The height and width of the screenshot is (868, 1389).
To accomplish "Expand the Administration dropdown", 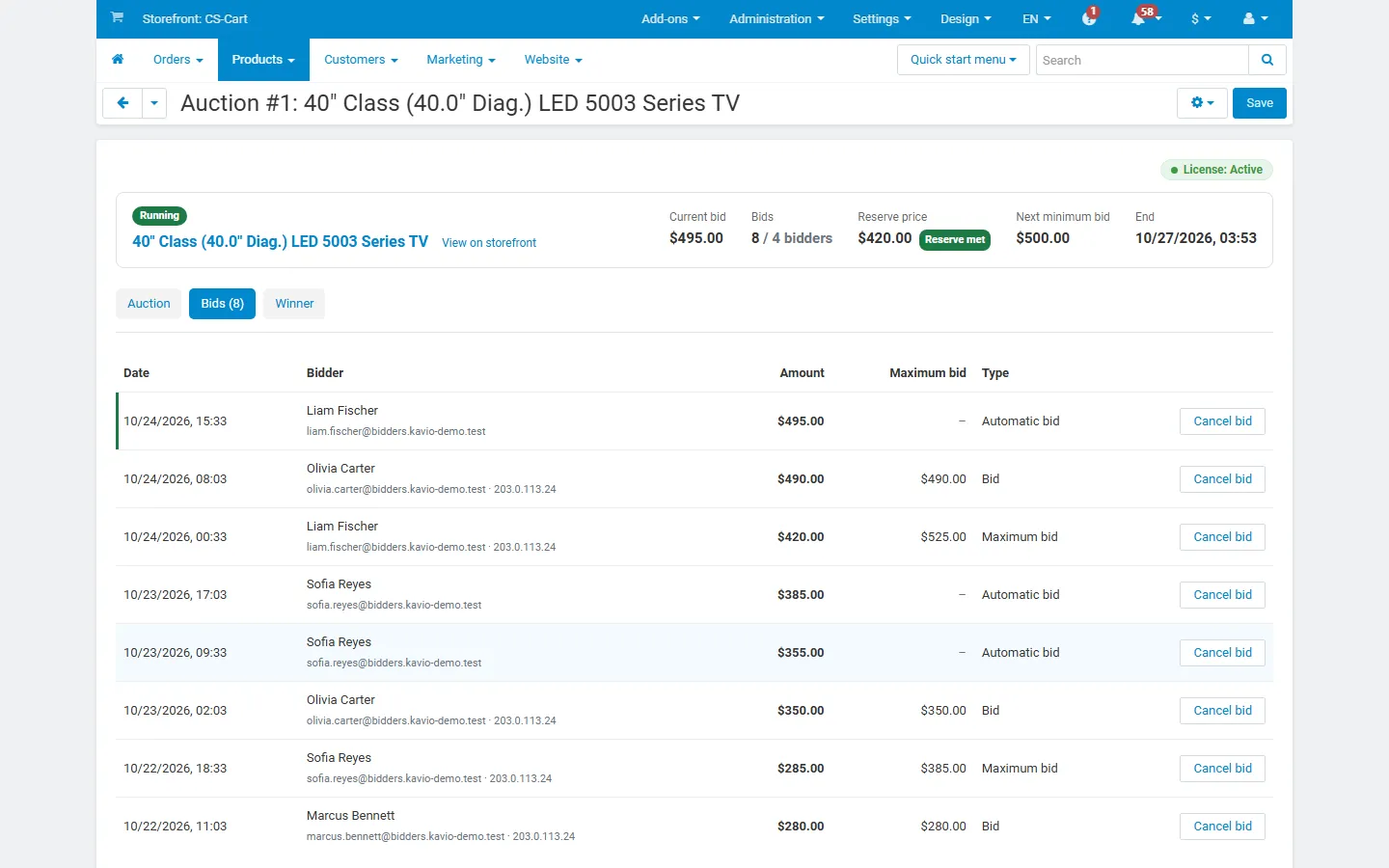I will pyautogui.click(x=776, y=18).
